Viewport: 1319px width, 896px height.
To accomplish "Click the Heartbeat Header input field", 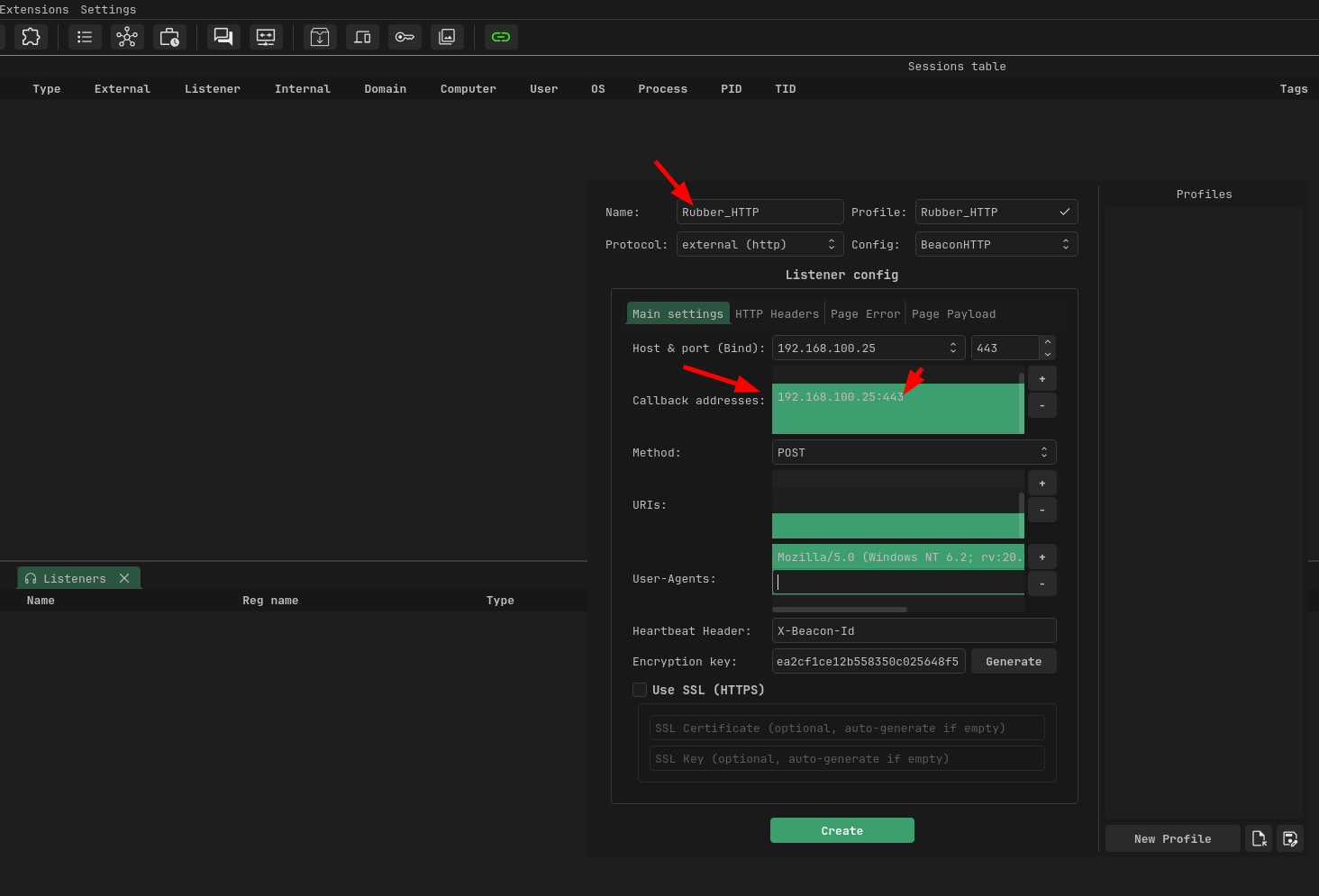I will pyautogui.click(x=913, y=631).
